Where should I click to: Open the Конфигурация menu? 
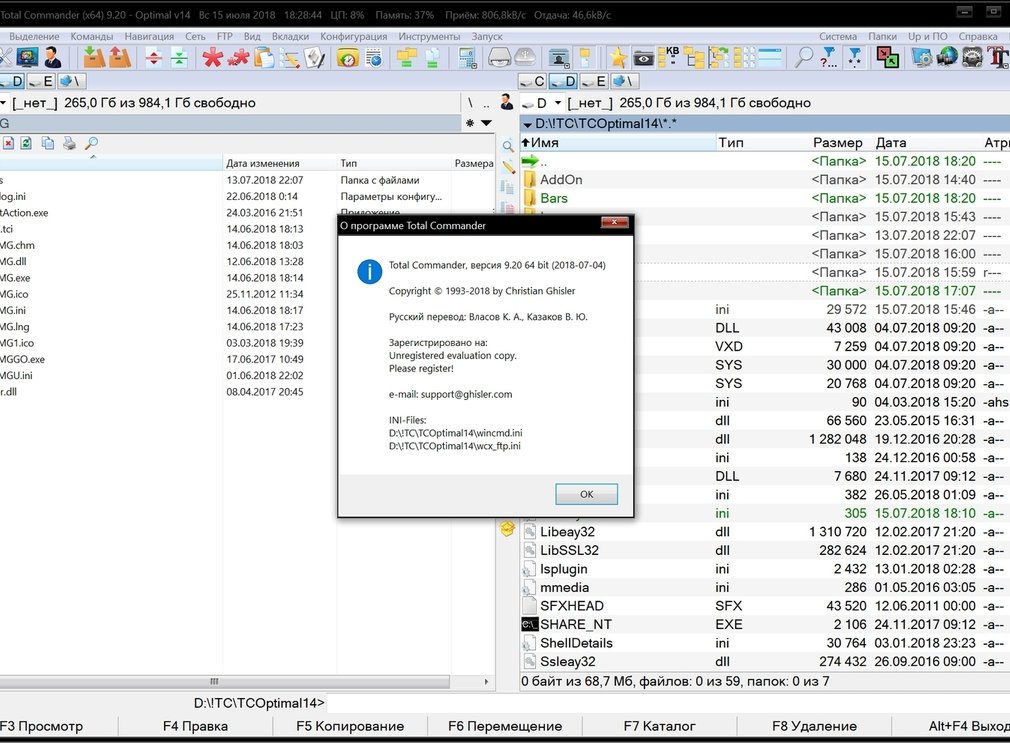pos(354,36)
